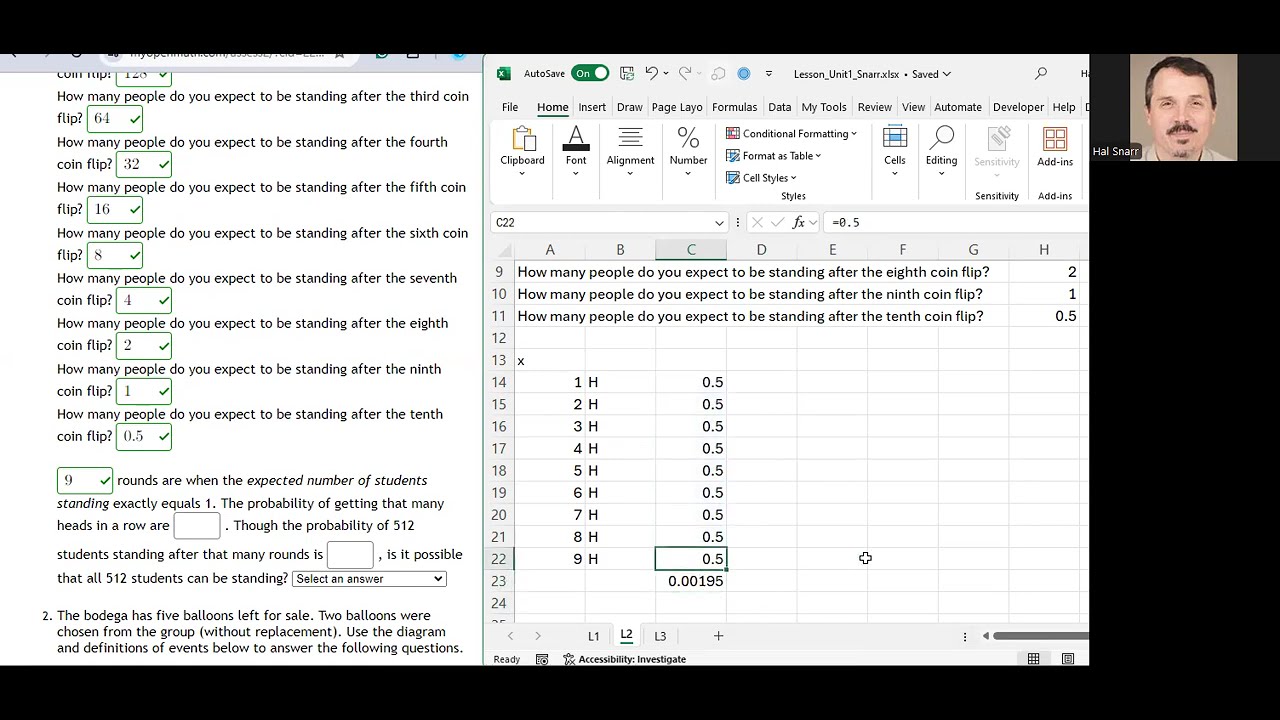Click the formula bar showing =0.5
Viewport: 1280px width, 720px height.
point(955,222)
